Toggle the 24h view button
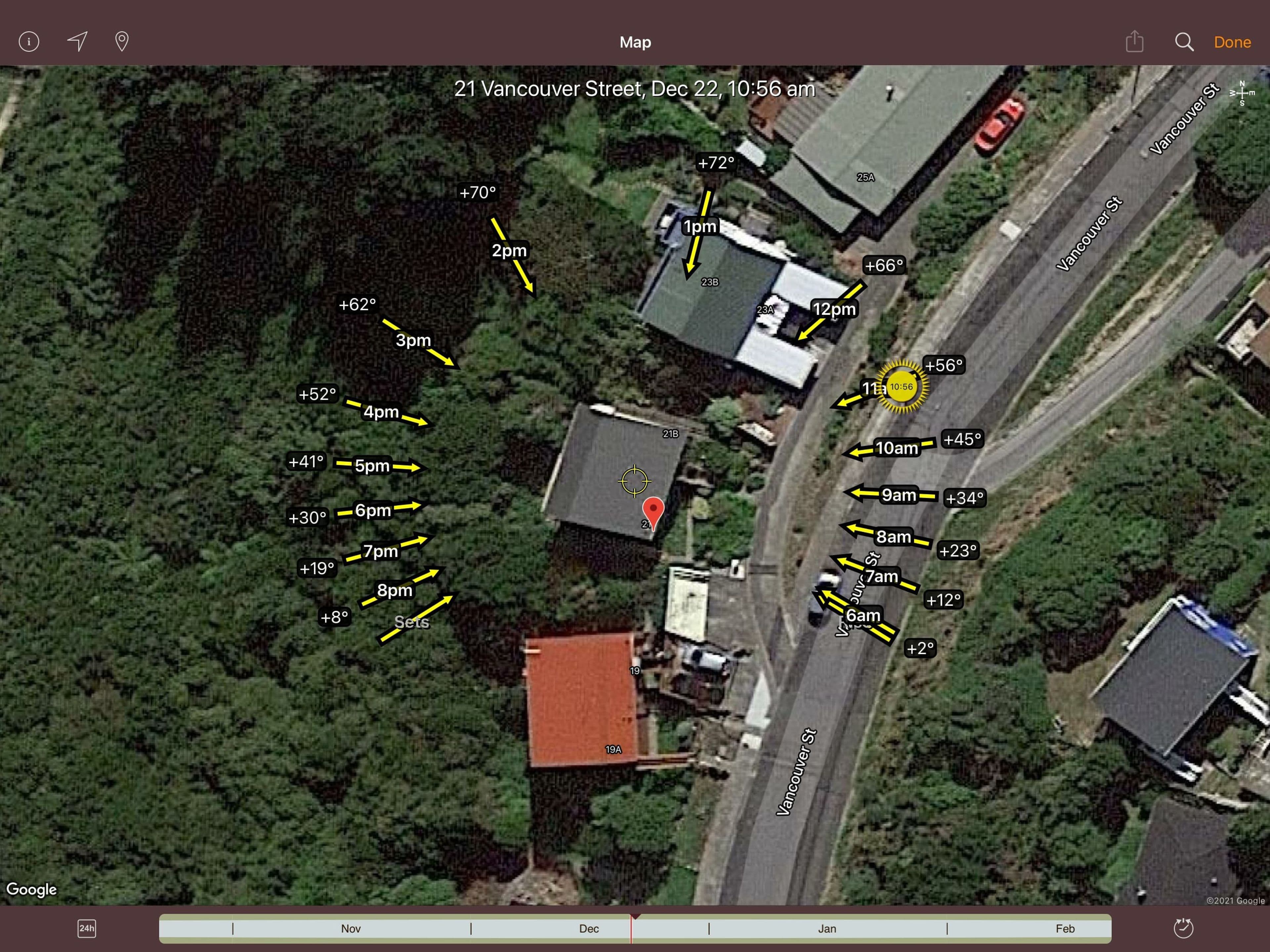 [x=87, y=929]
